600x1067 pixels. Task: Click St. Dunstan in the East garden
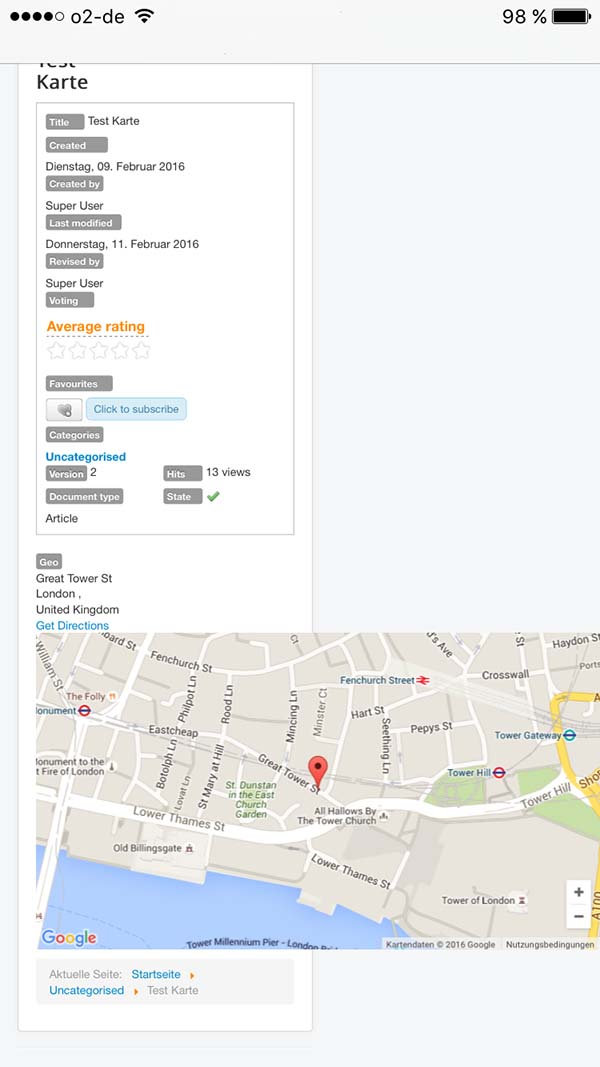251,799
